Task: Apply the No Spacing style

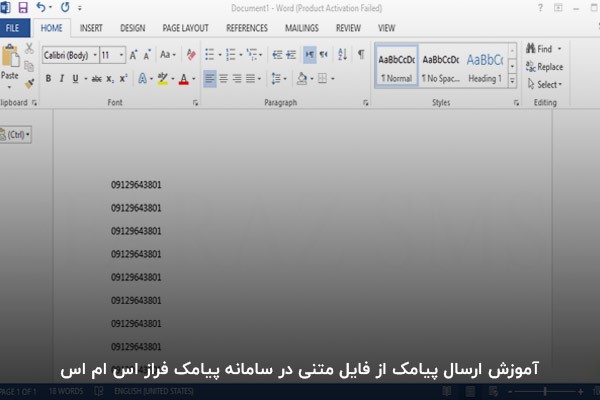Action: pos(441,67)
